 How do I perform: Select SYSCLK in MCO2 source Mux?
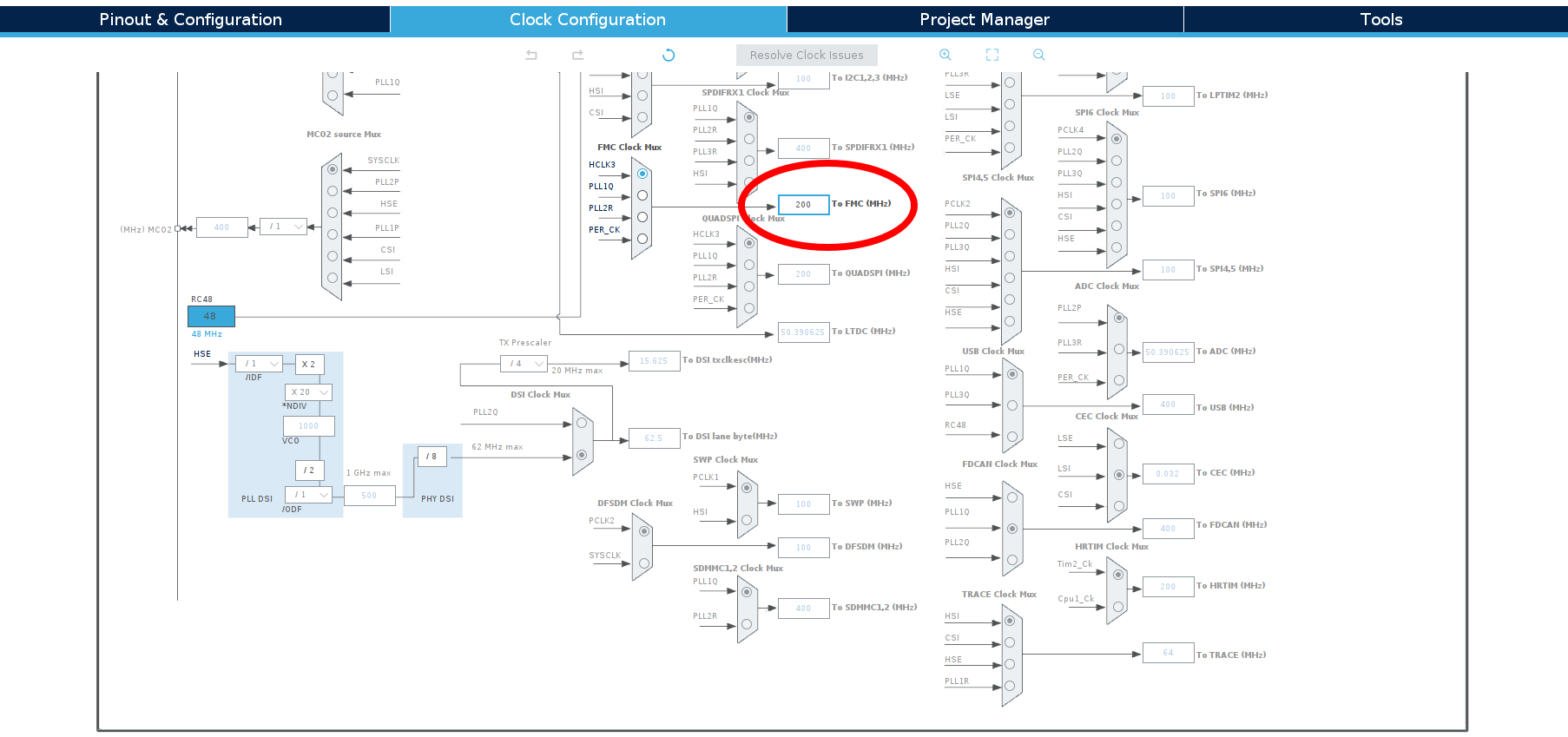333,169
